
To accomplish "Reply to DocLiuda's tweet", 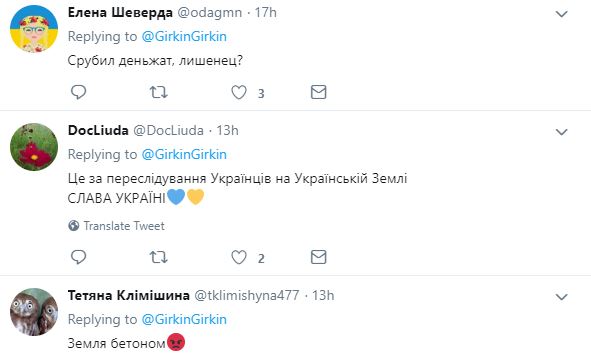I will click(x=78, y=257).
